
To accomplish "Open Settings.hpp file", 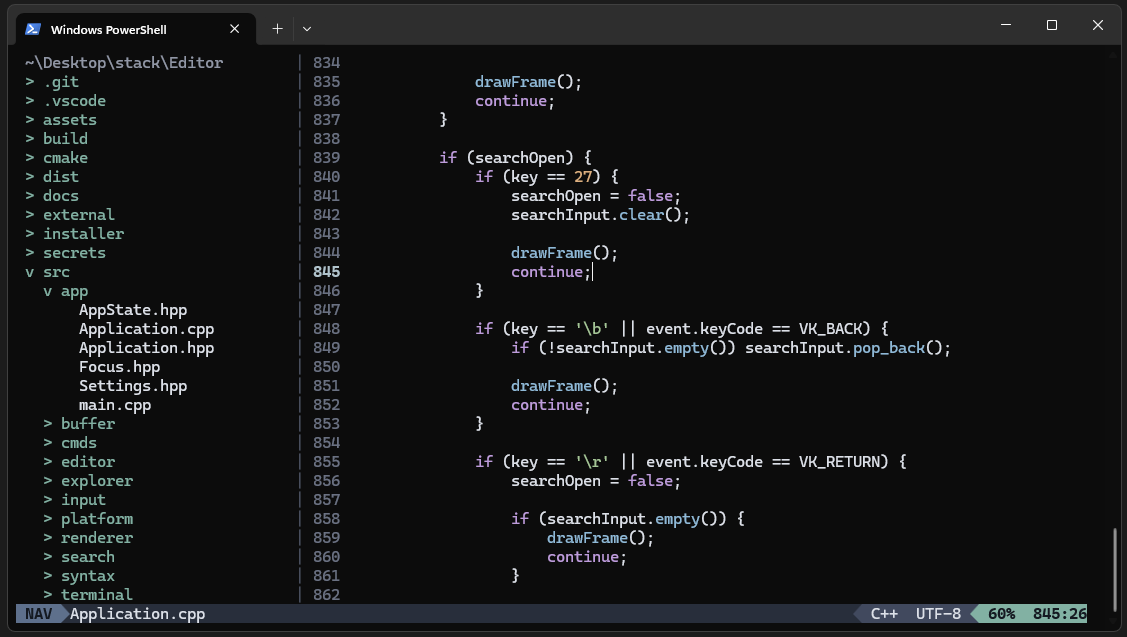I will pyautogui.click(x=133, y=386).
